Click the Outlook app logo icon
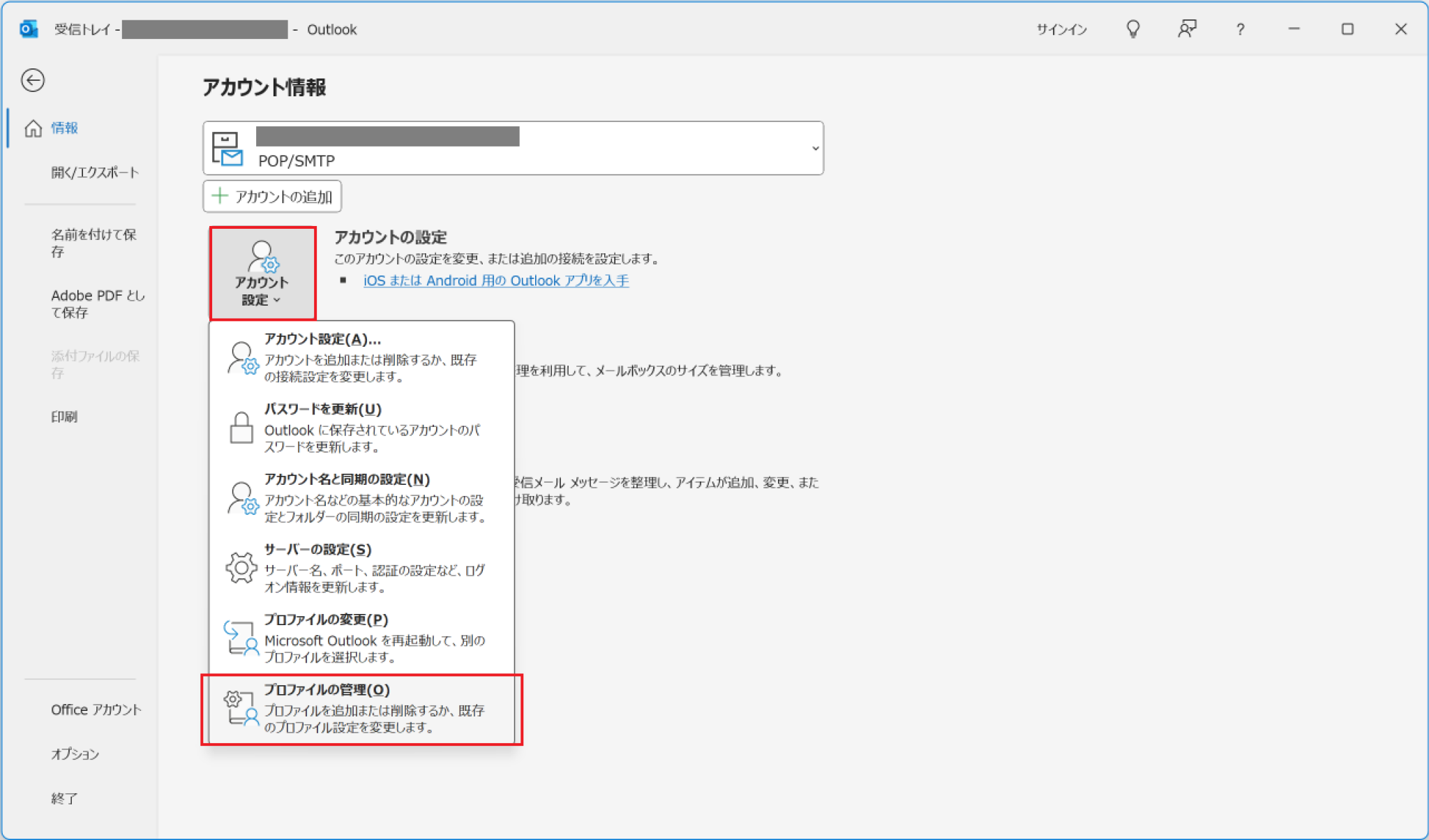The height and width of the screenshot is (840, 1429). (29, 29)
